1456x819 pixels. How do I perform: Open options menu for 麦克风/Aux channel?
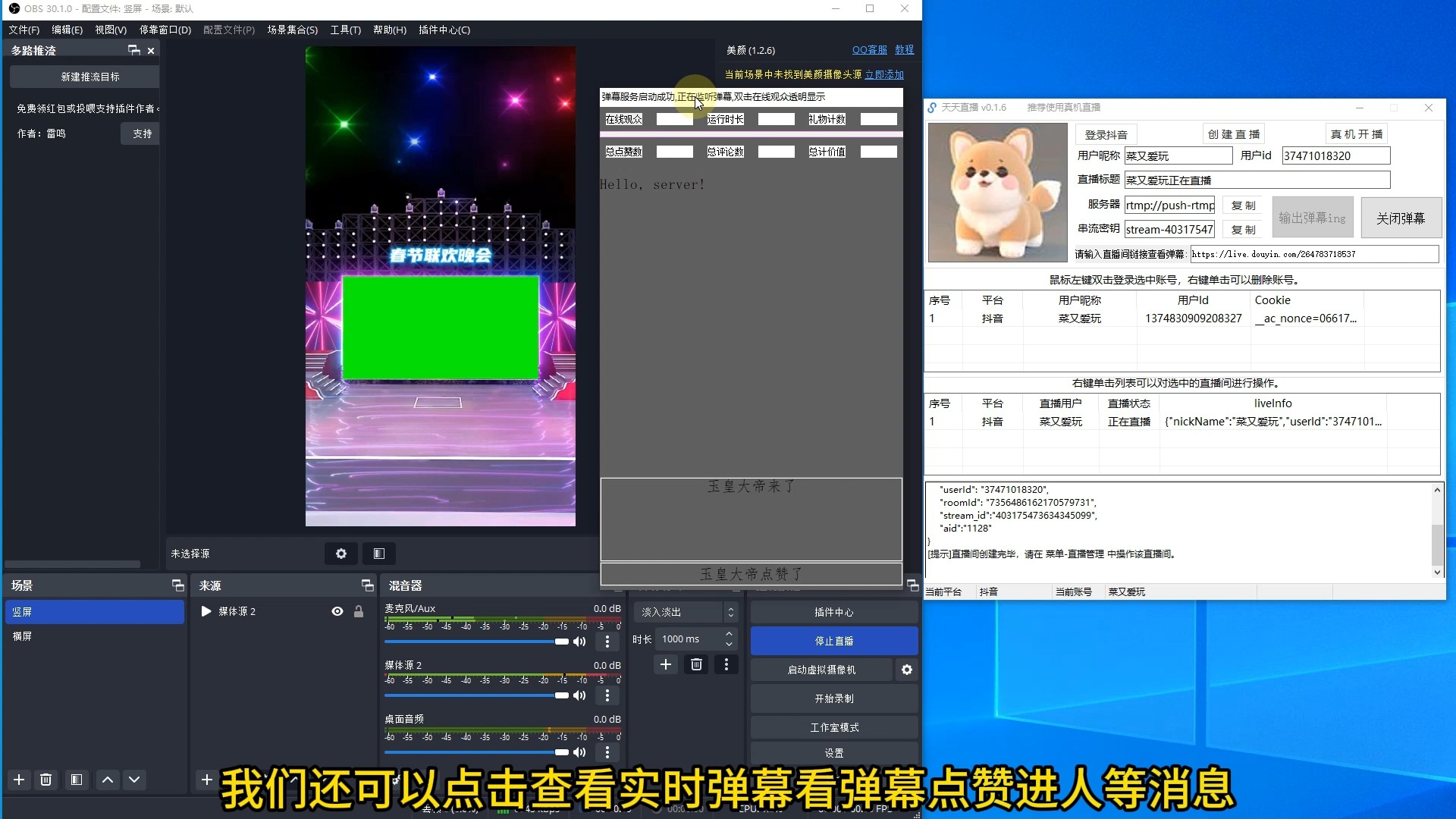607,642
